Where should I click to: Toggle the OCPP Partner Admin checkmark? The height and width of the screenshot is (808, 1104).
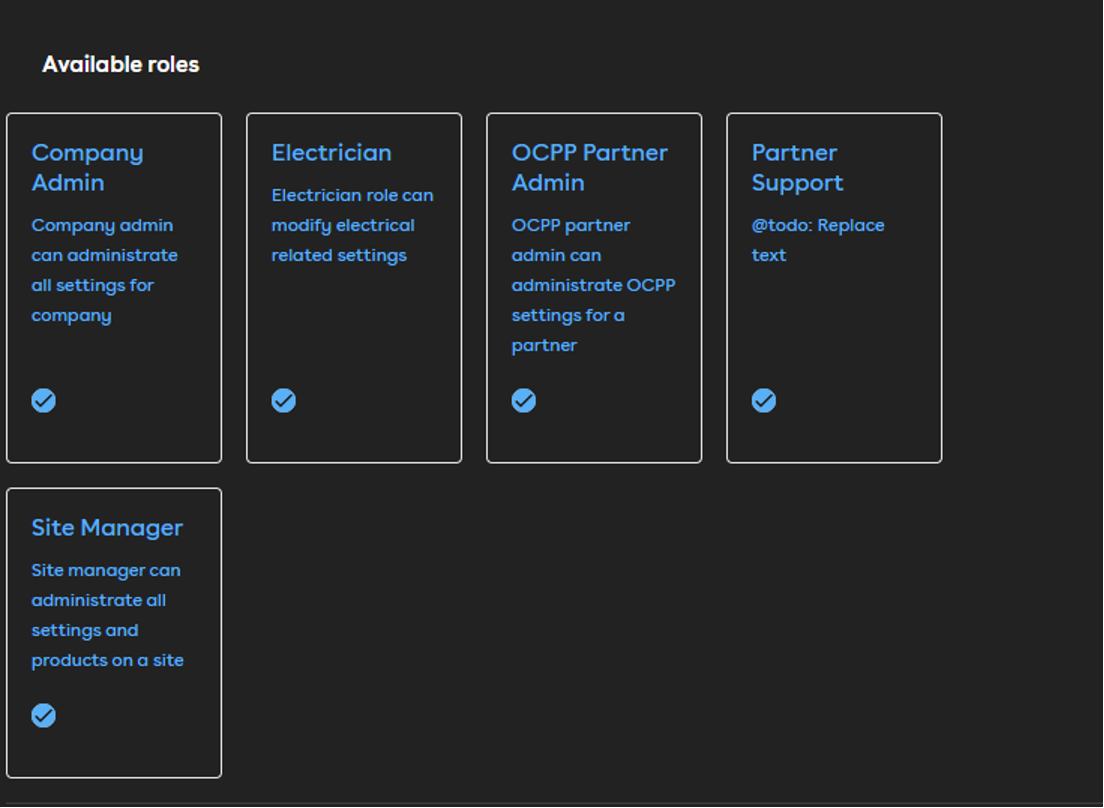coord(523,400)
